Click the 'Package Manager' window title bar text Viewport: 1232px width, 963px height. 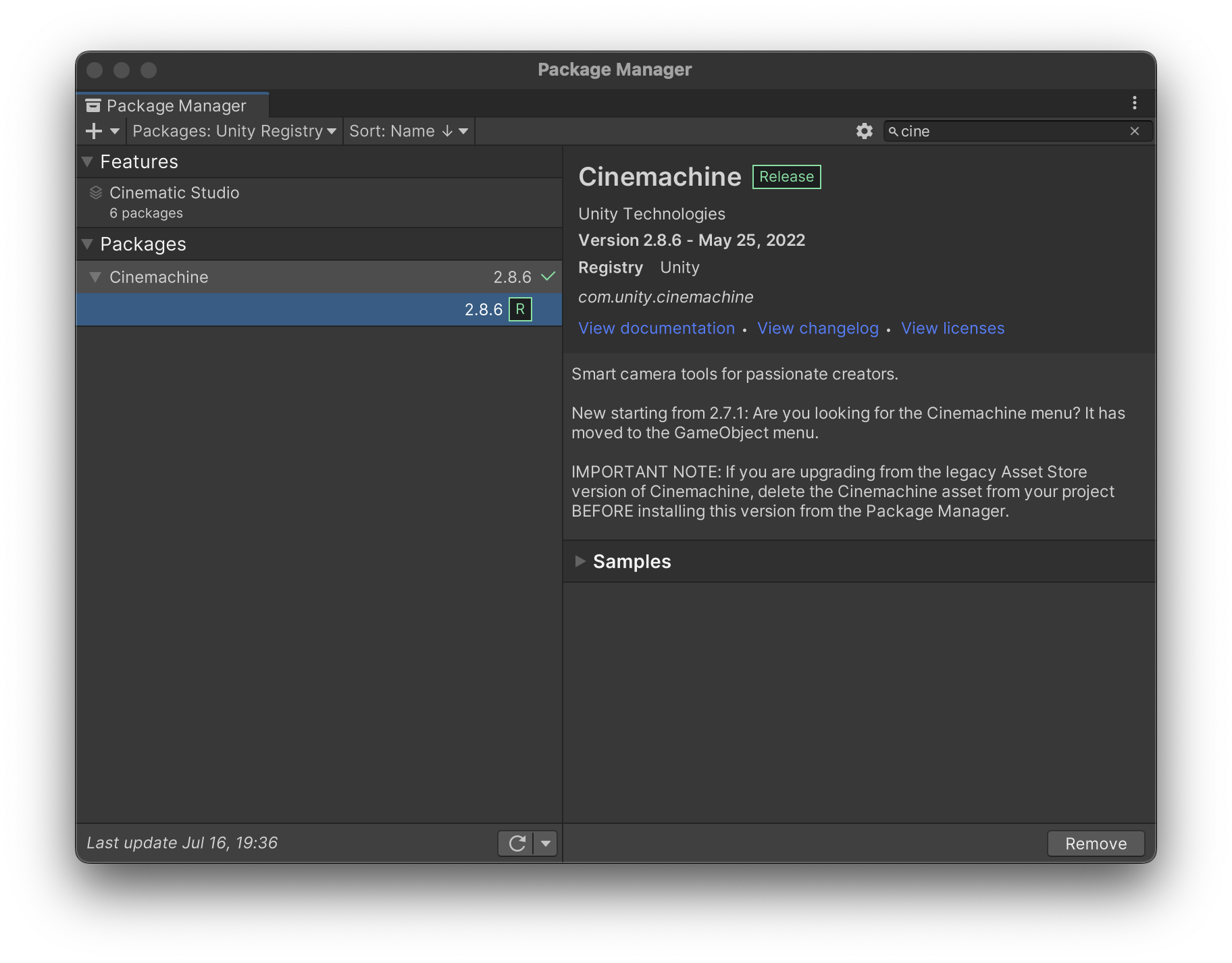pos(615,70)
